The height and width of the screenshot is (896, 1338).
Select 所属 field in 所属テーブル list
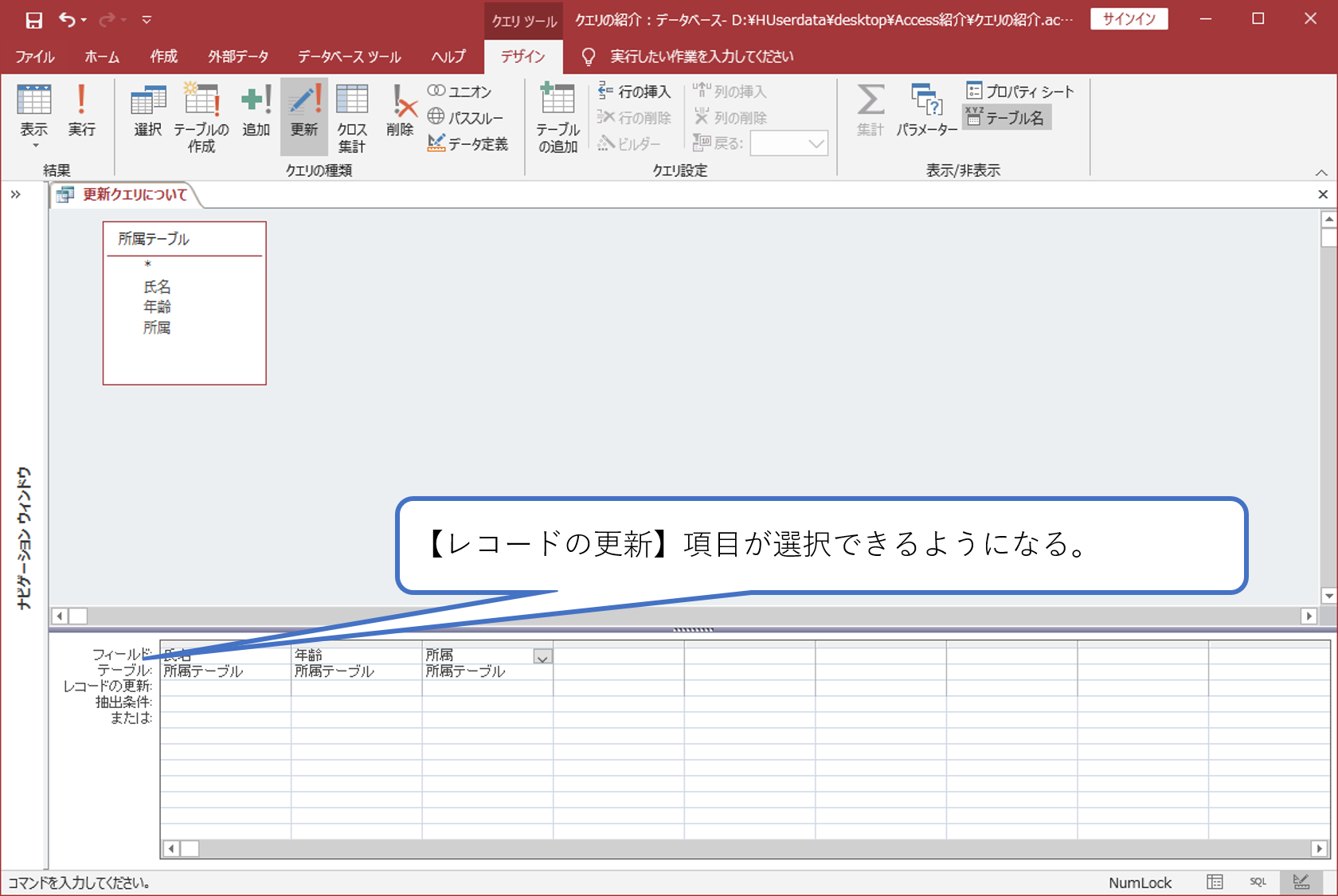(157, 327)
